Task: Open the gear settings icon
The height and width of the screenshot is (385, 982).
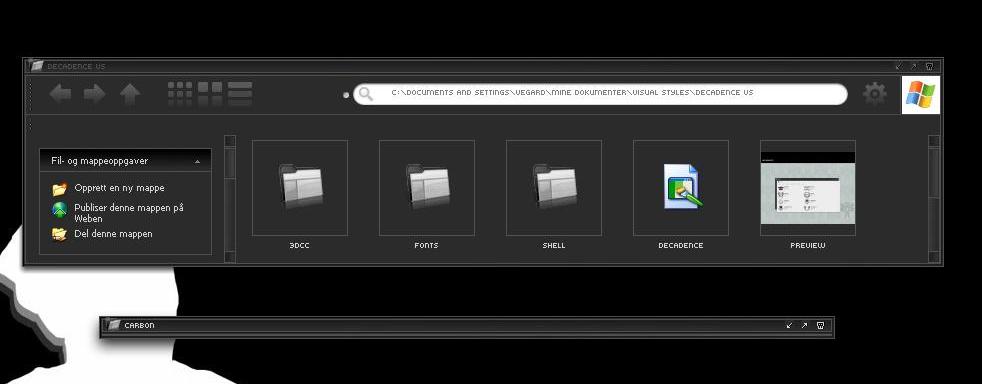Action: (x=874, y=94)
